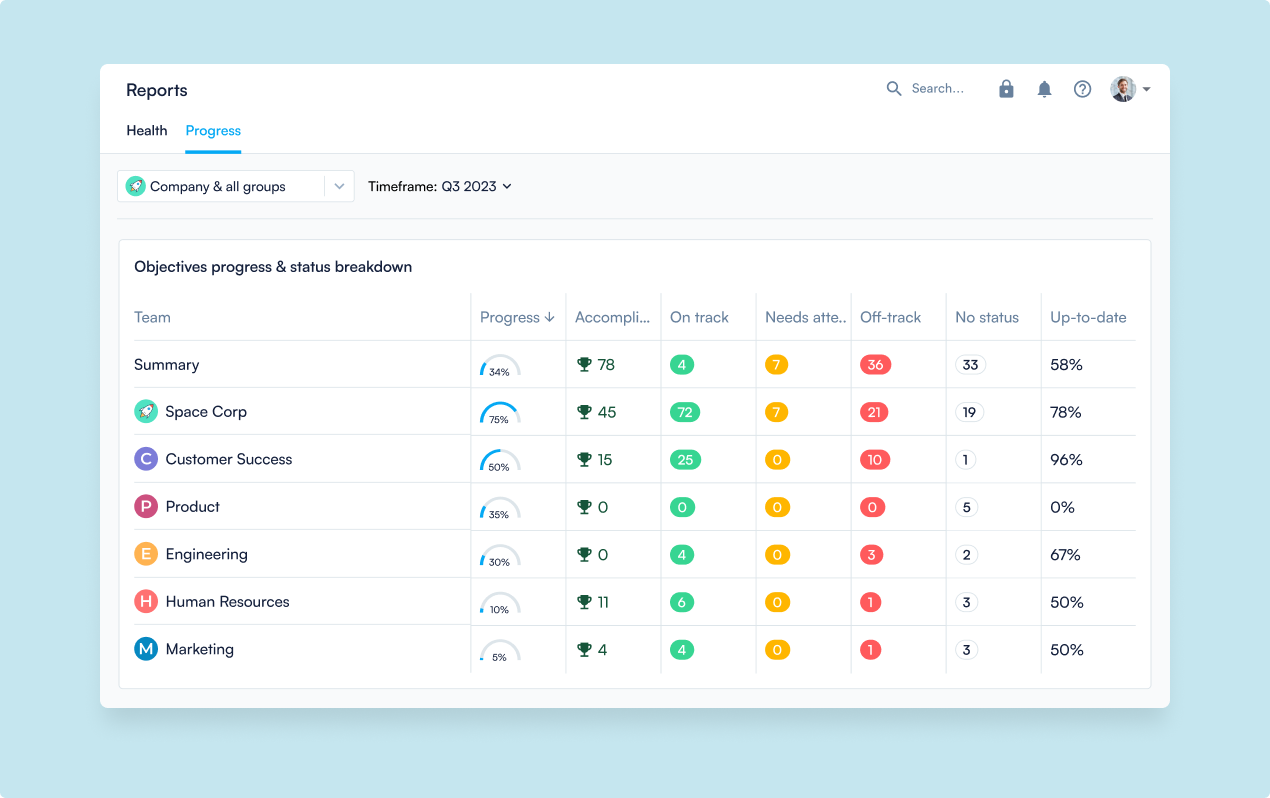Click Engineering 30% progress gauge
1270x798 pixels.
pos(500,556)
